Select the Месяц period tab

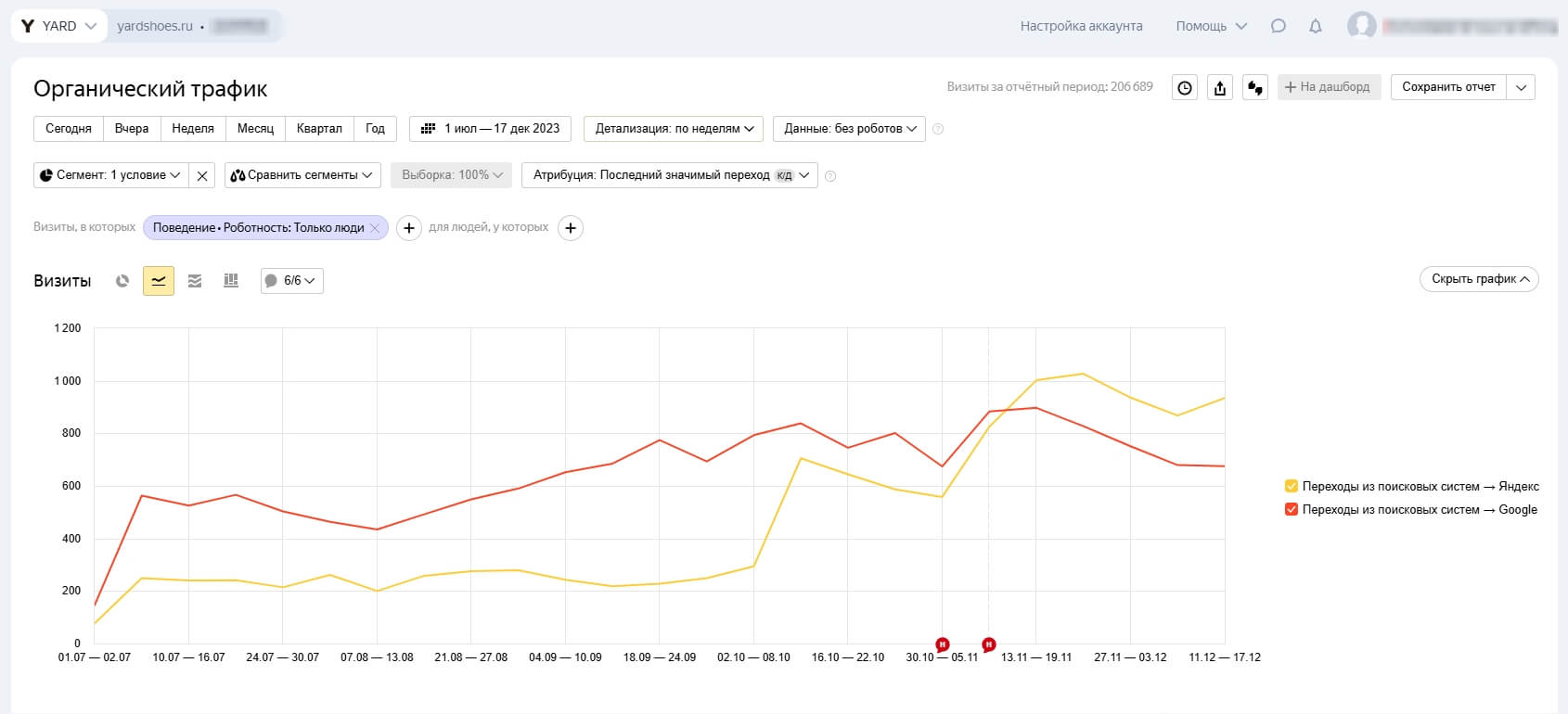[x=255, y=129]
